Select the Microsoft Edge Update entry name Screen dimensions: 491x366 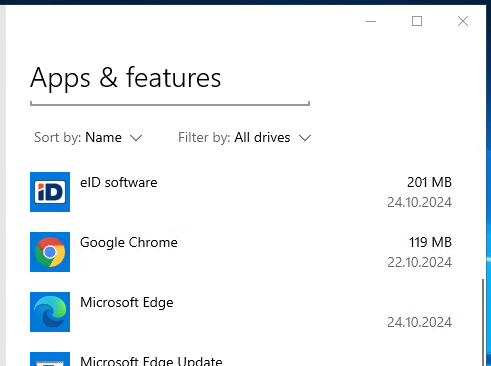(151, 361)
